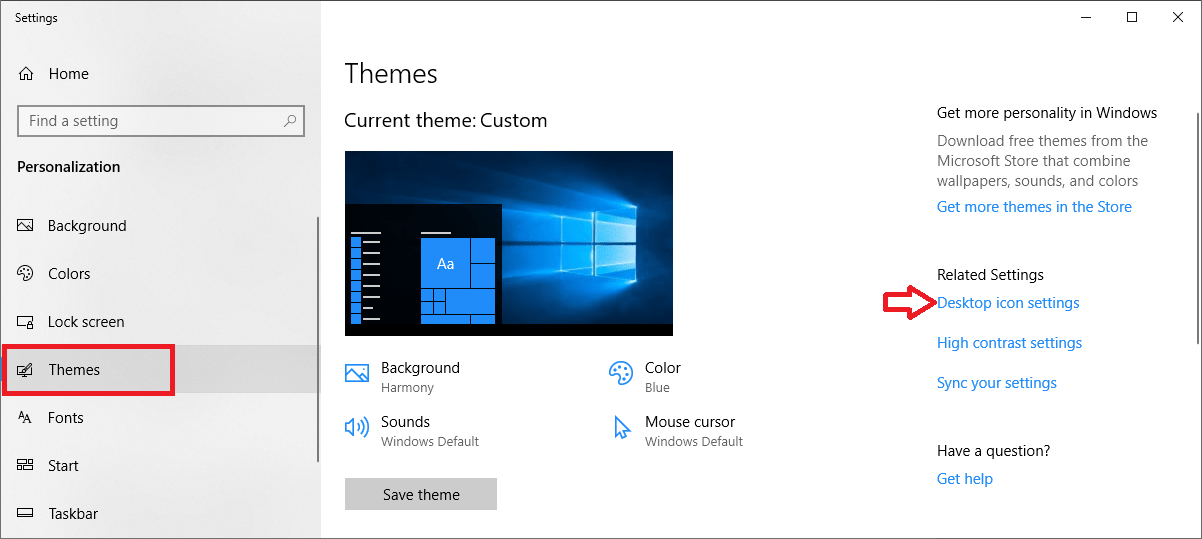Open High contrast settings link
Image resolution: width=1202 pixels, height=539 pixels.
click(1009, 343)
